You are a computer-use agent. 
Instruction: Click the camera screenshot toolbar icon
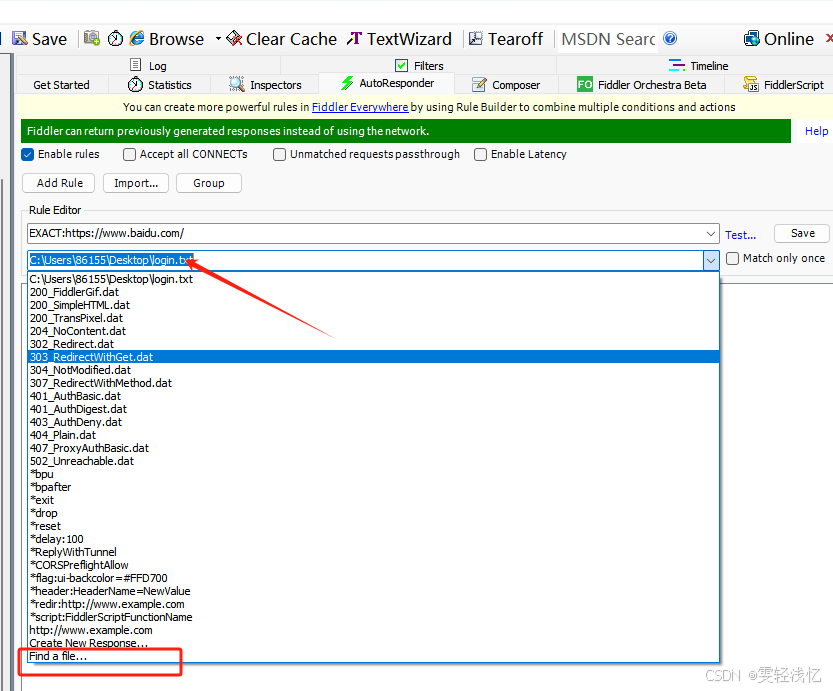92,38
